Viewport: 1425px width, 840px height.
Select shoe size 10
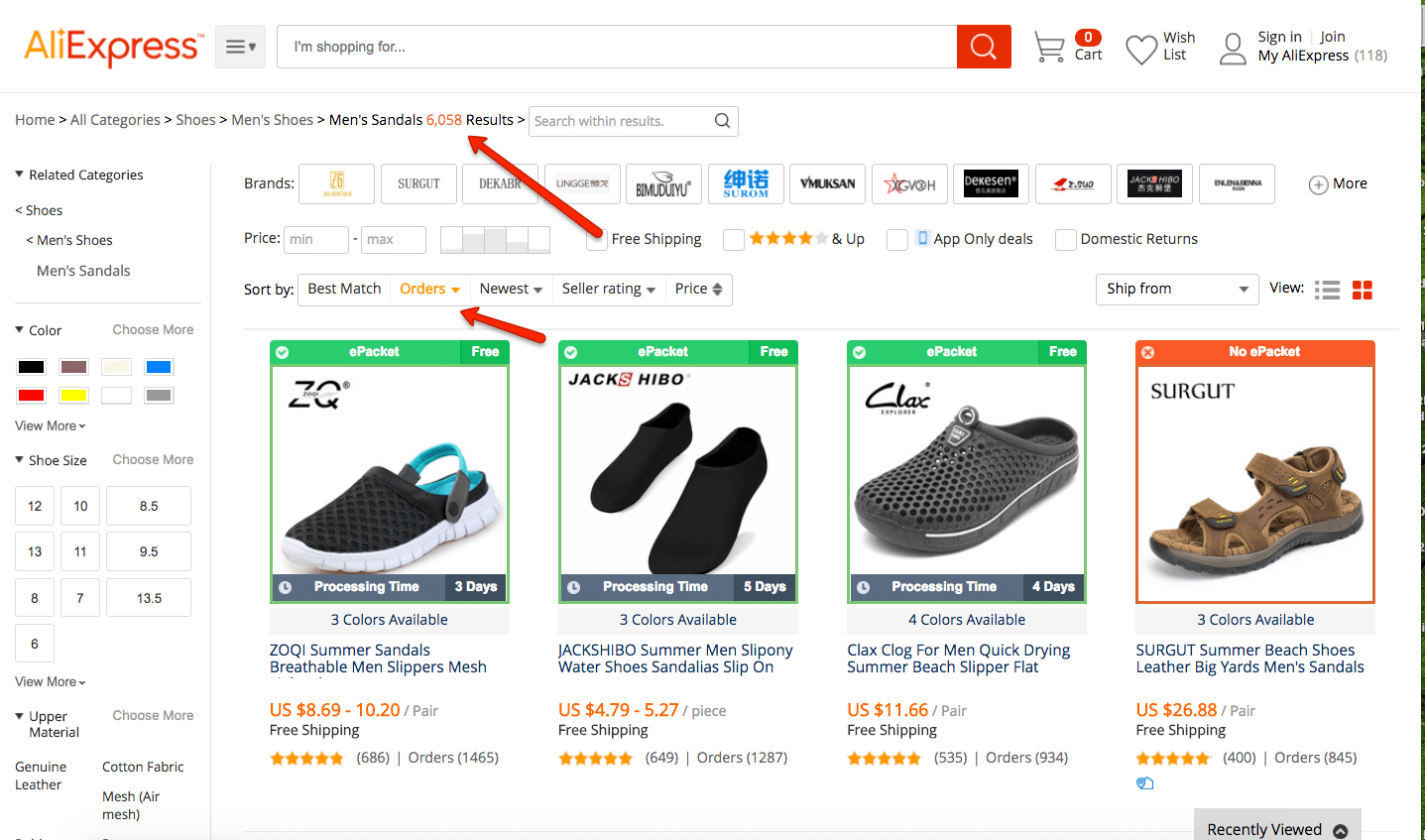tap(80, 506)
